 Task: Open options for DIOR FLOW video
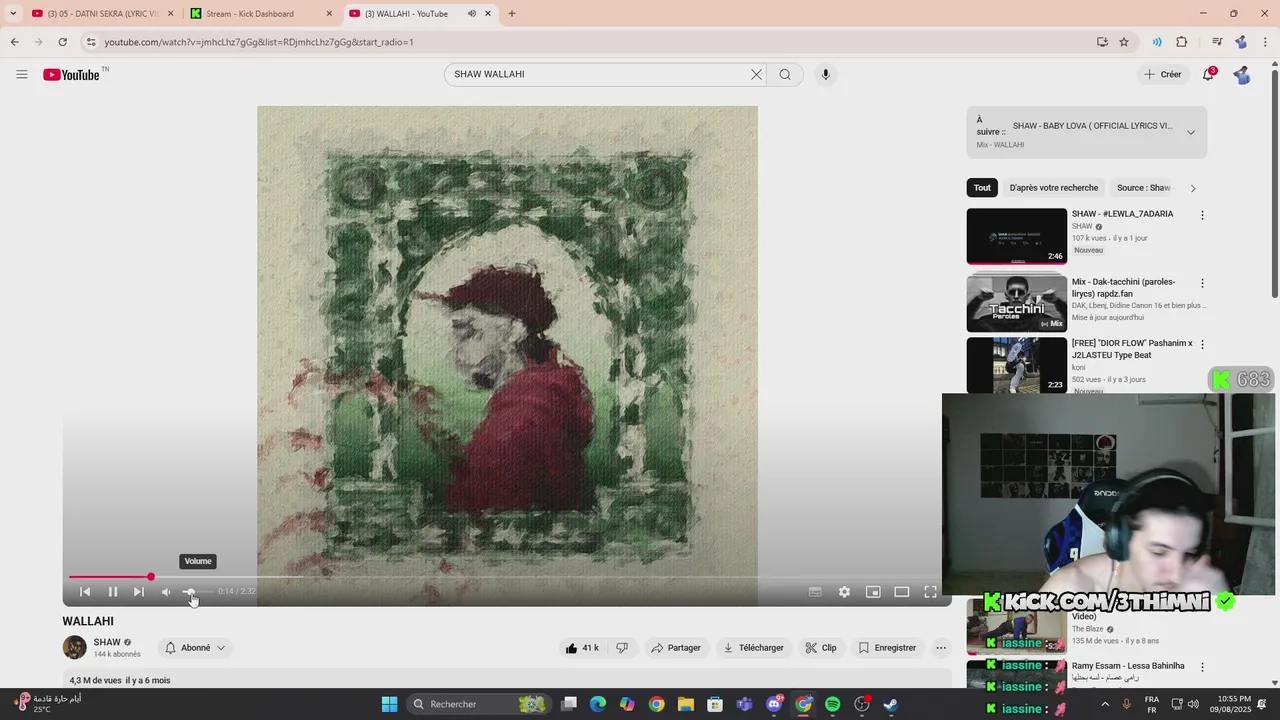1202,345
